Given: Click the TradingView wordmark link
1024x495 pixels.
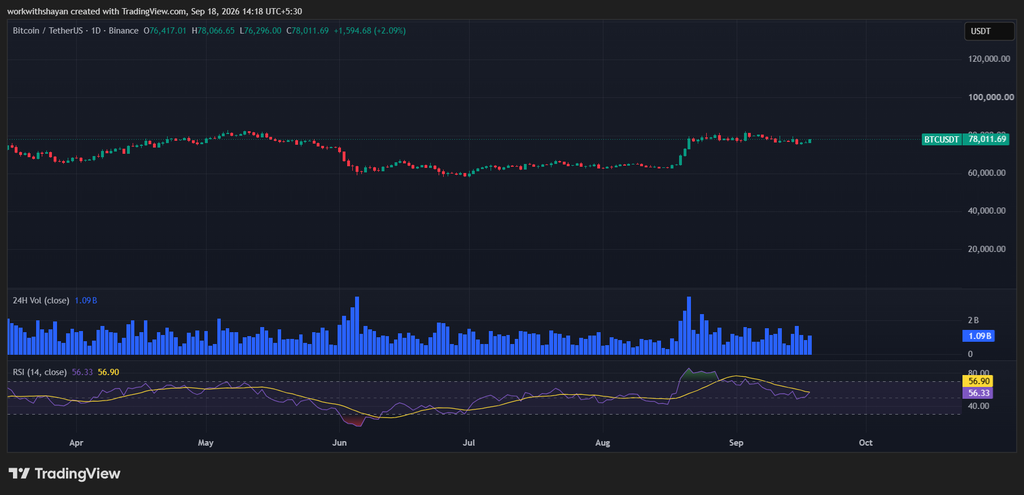Looking at the screenshot, I should point(77,474).
